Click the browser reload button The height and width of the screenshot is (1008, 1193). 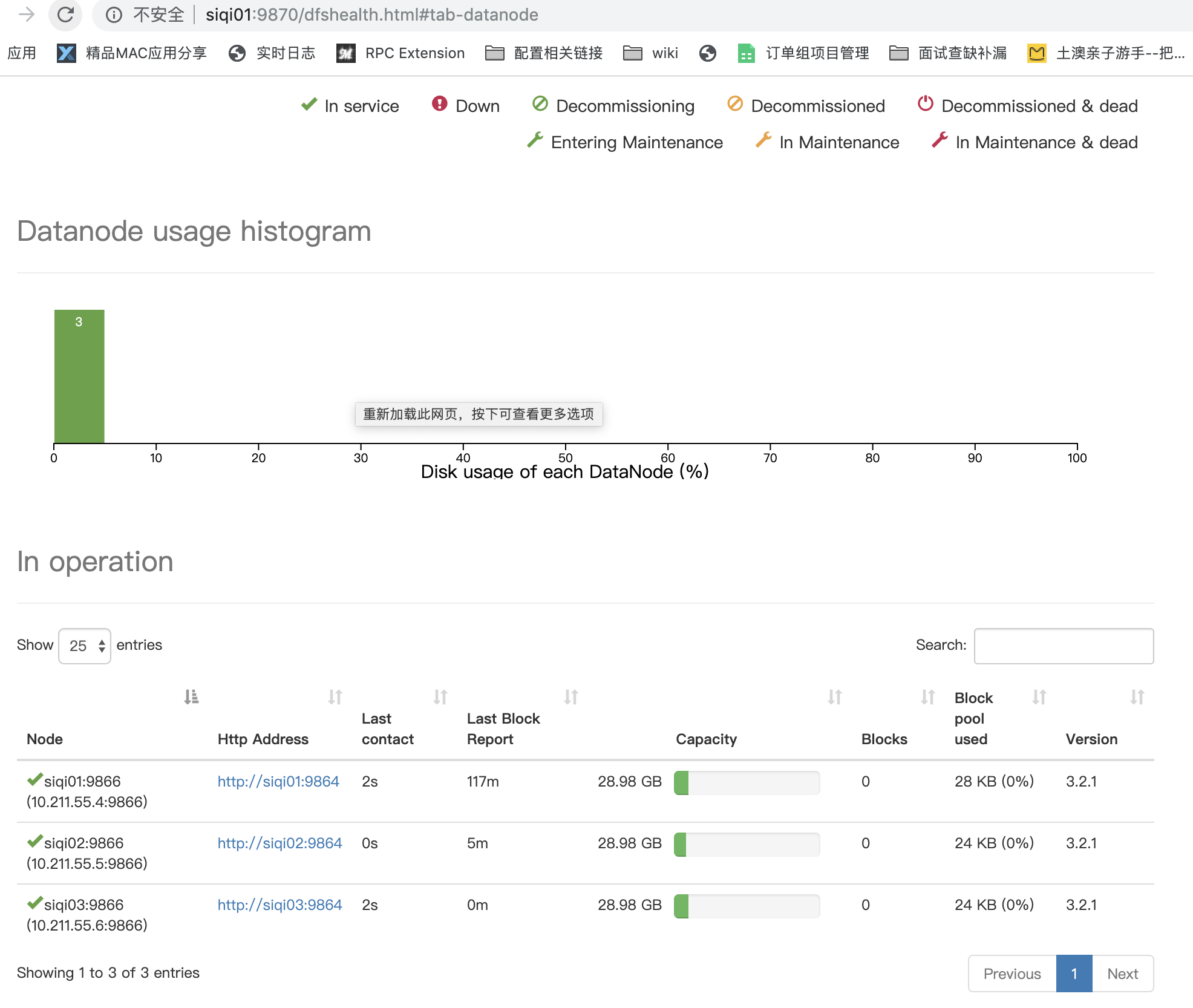point(65,15)
